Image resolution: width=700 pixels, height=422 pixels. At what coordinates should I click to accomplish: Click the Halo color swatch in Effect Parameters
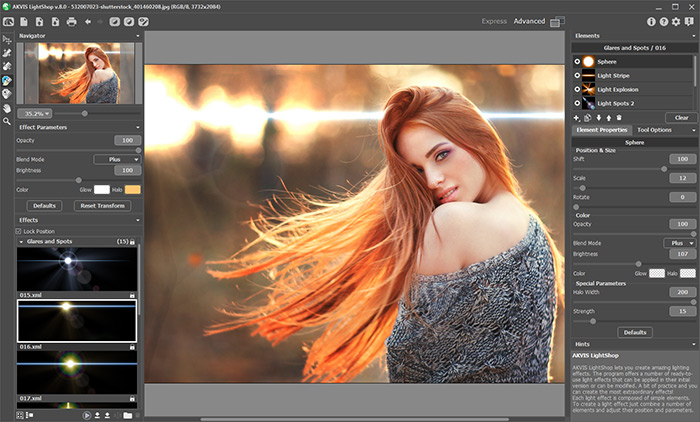[133, 189]
